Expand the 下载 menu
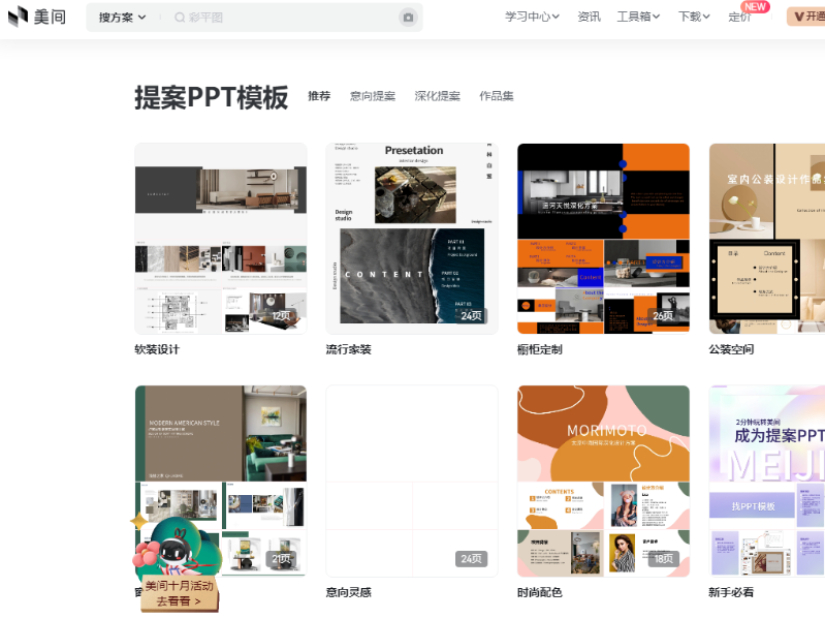 pos(694,17)
